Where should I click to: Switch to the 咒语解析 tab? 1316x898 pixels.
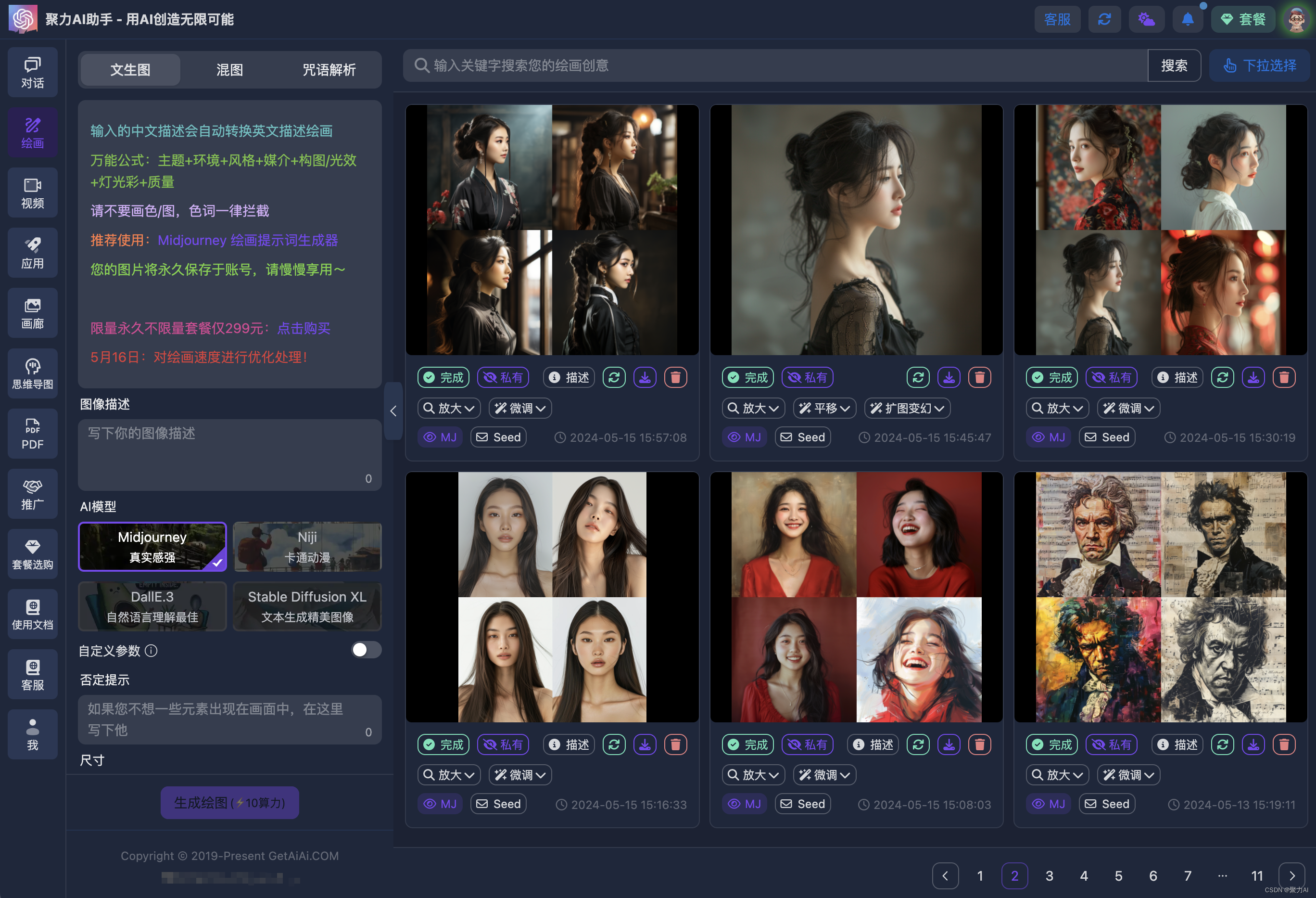pos(329,70)
